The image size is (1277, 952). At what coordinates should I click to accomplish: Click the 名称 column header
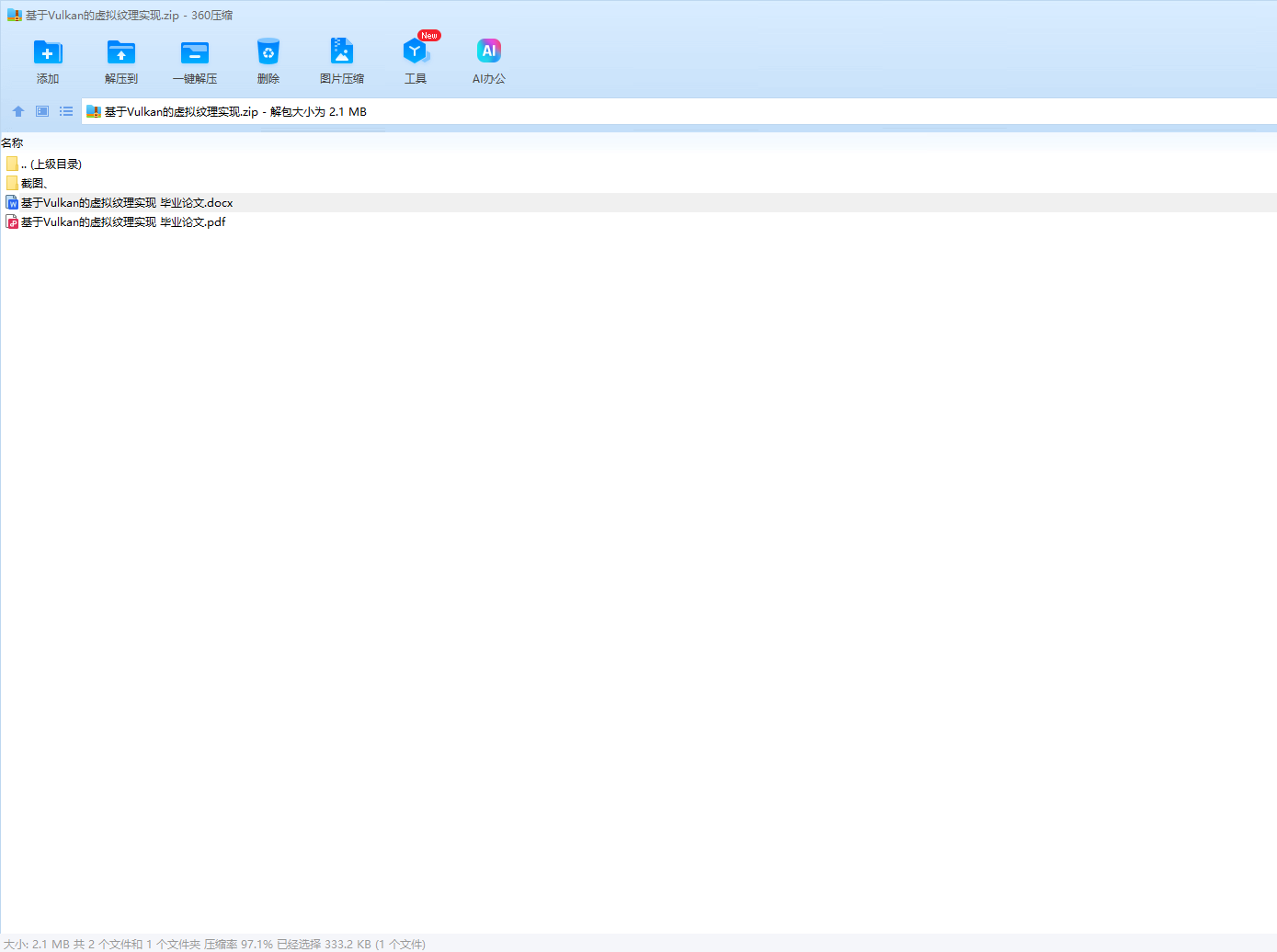pyautogui.click(x=12, y=142)
